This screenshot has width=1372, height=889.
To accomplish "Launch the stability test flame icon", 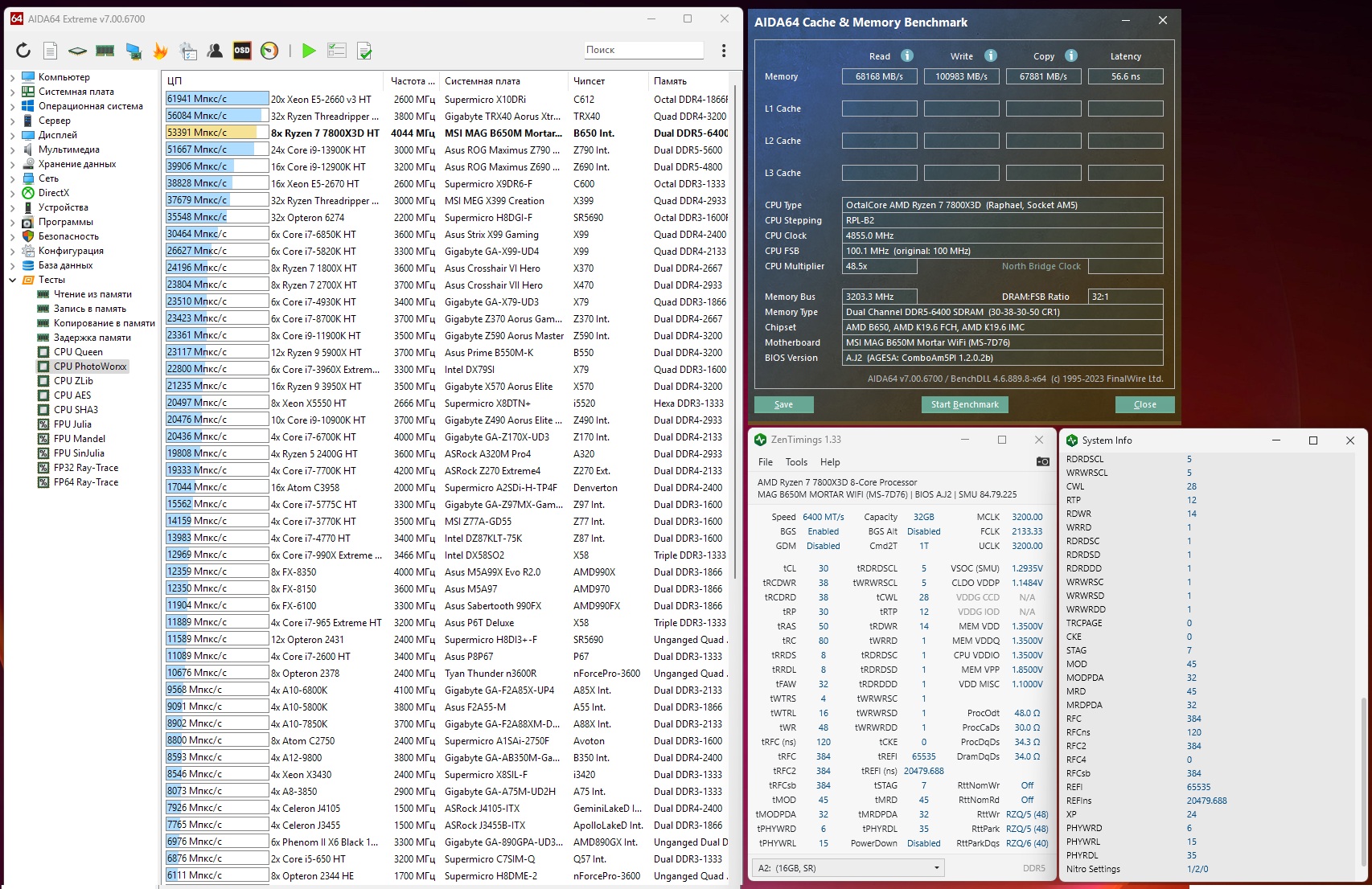I will pyautogui.click(x=160, y=51).
